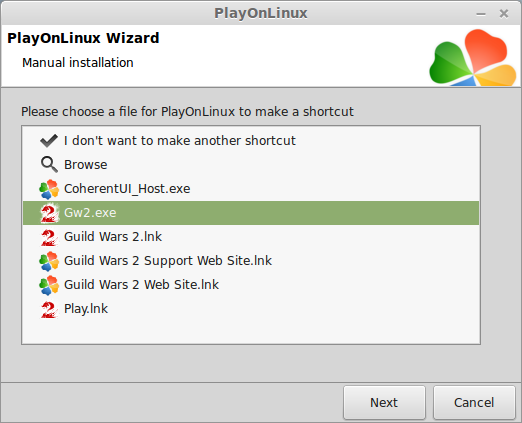The width and height of the screenshot is (522, 423).
Task: Click the checkmark icon beside "I don't want"
Action: 49,141
